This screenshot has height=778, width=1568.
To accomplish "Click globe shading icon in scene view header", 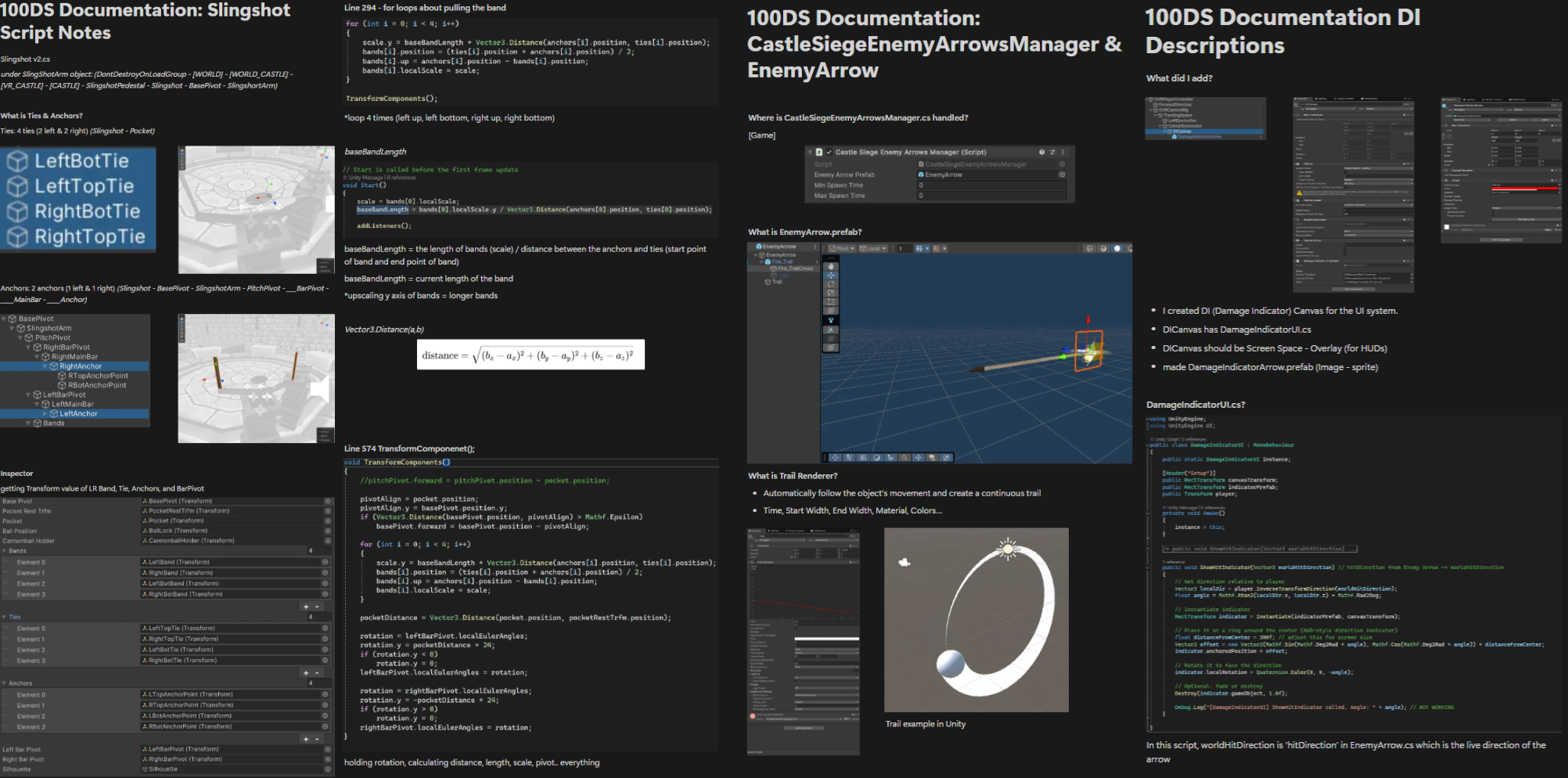I will 1089,248.
